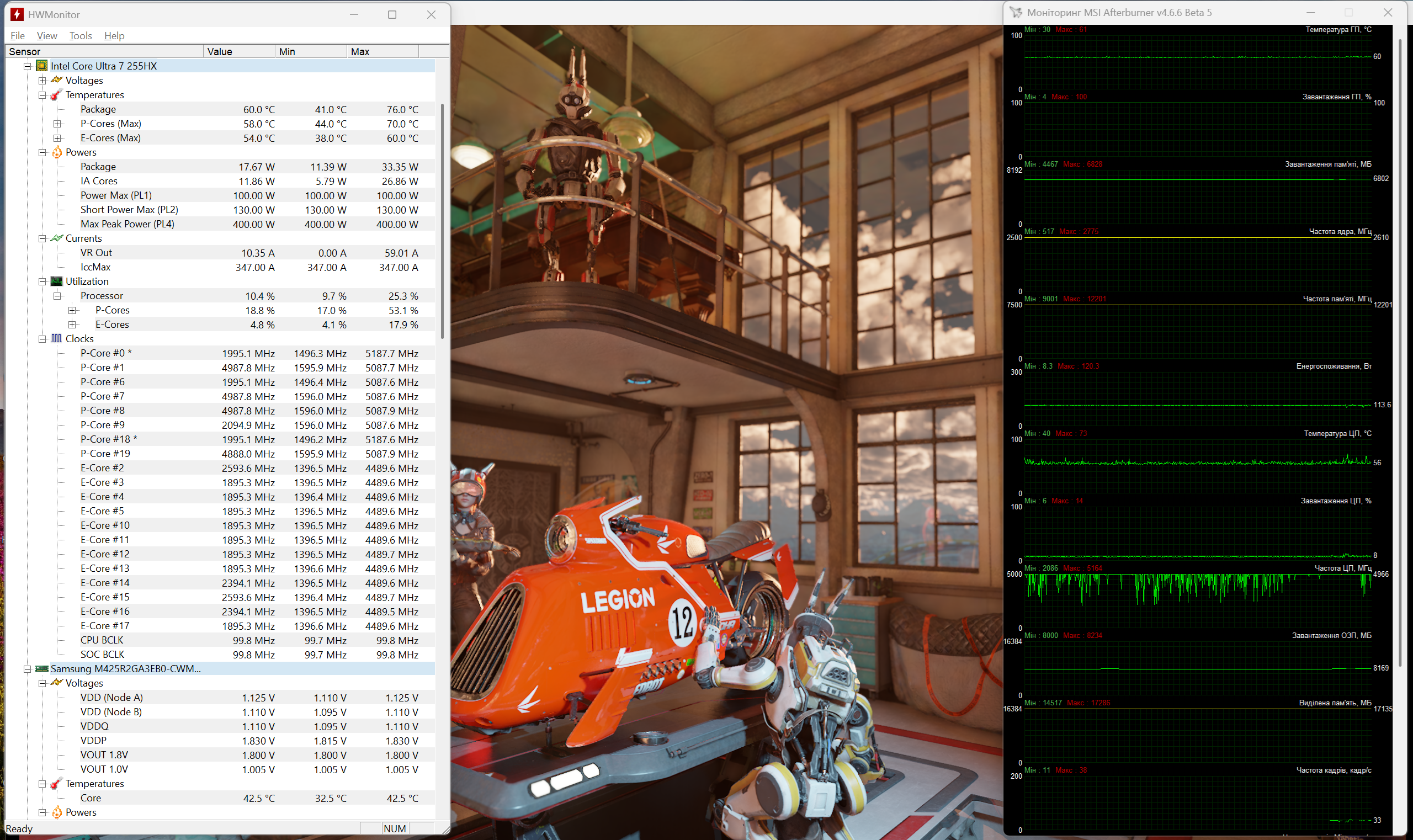Click the Clocks pulse icon
The height and width of the screenshot is (840, 1413).
point(57,338)
